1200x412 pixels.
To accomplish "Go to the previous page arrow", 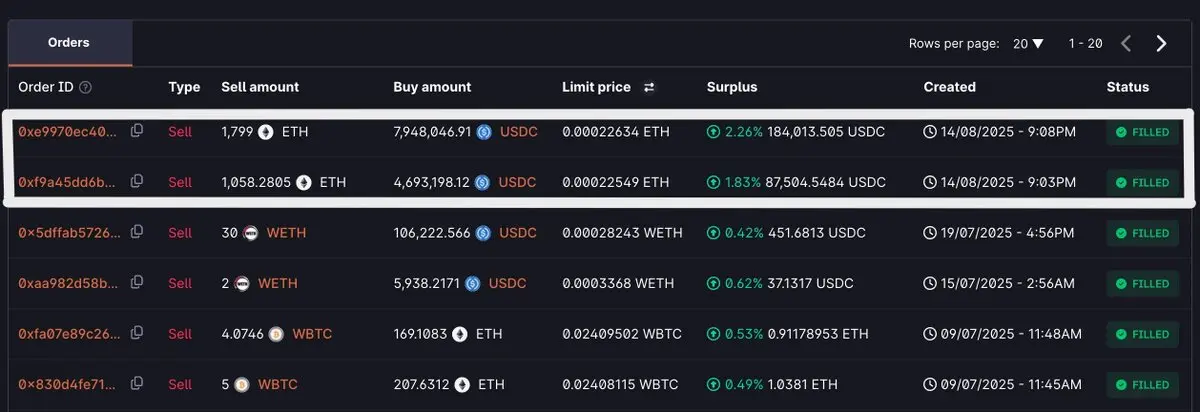I will pos(1126,43).
